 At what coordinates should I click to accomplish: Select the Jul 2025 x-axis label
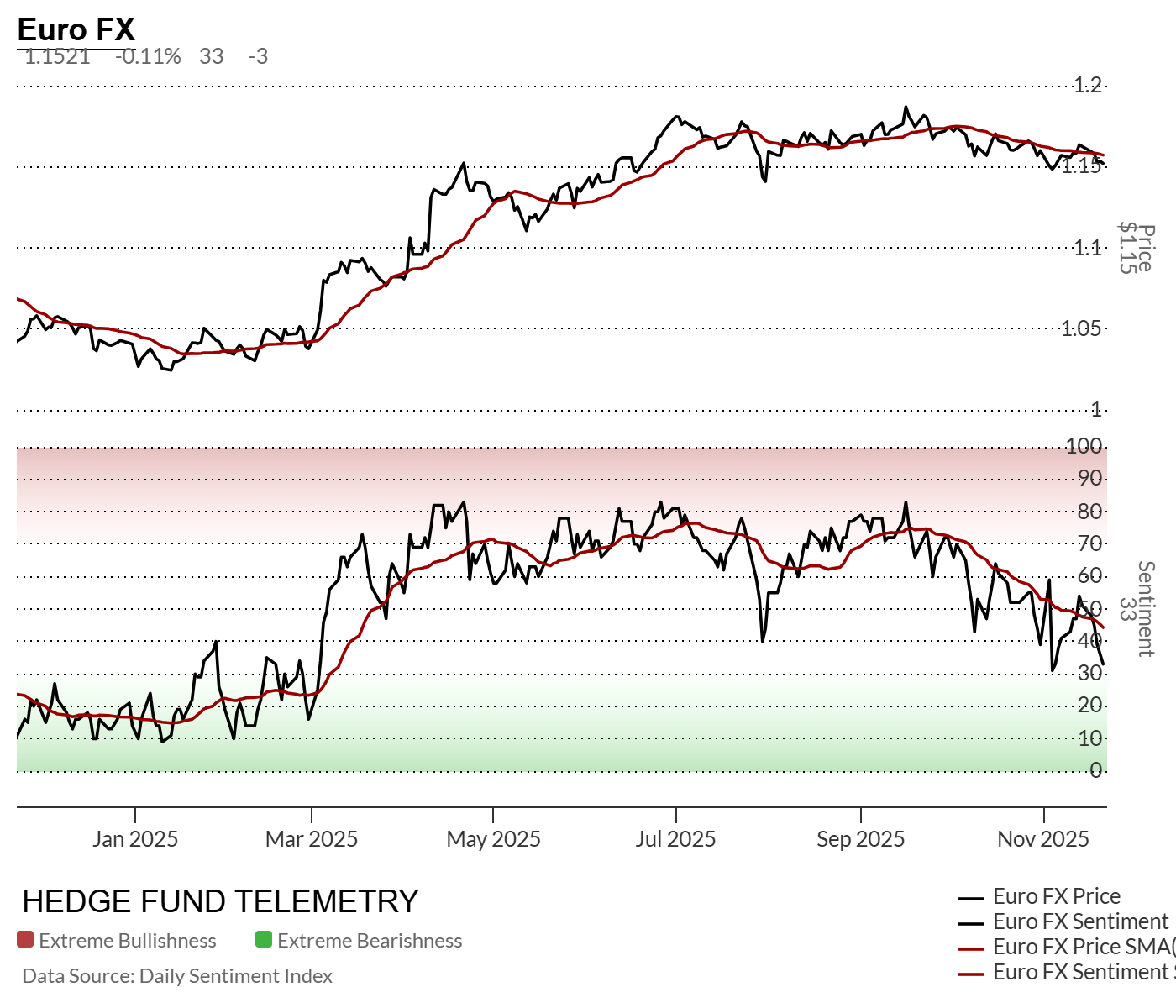pos(676,839)
